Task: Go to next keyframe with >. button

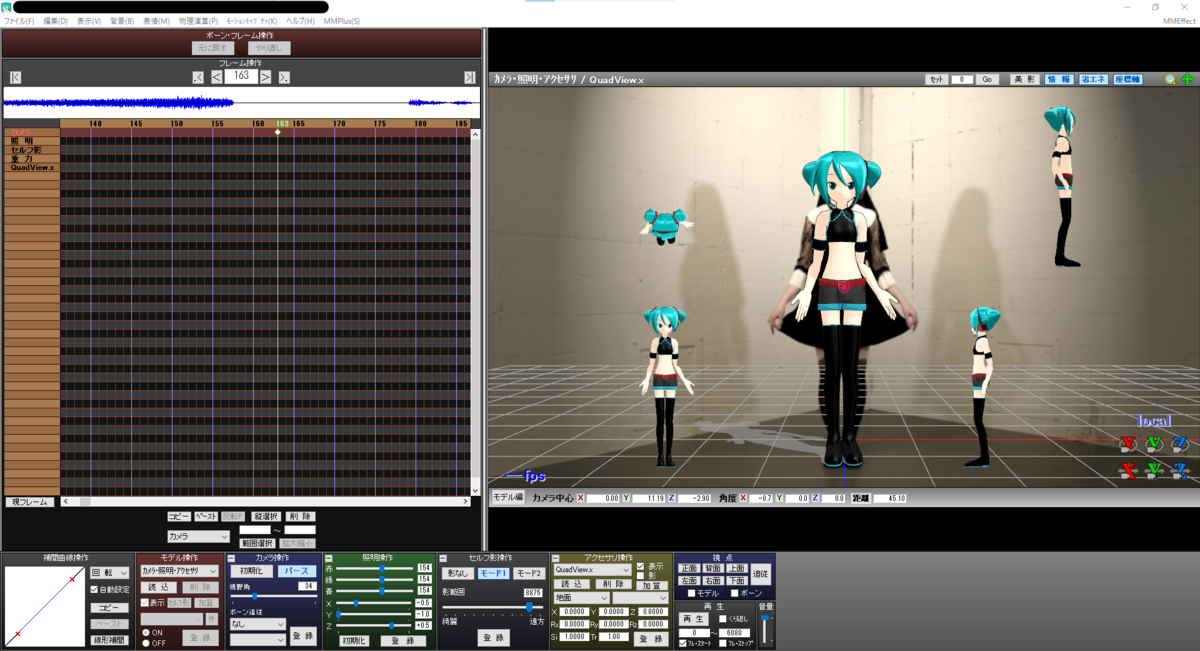Action: click(284, 77)
